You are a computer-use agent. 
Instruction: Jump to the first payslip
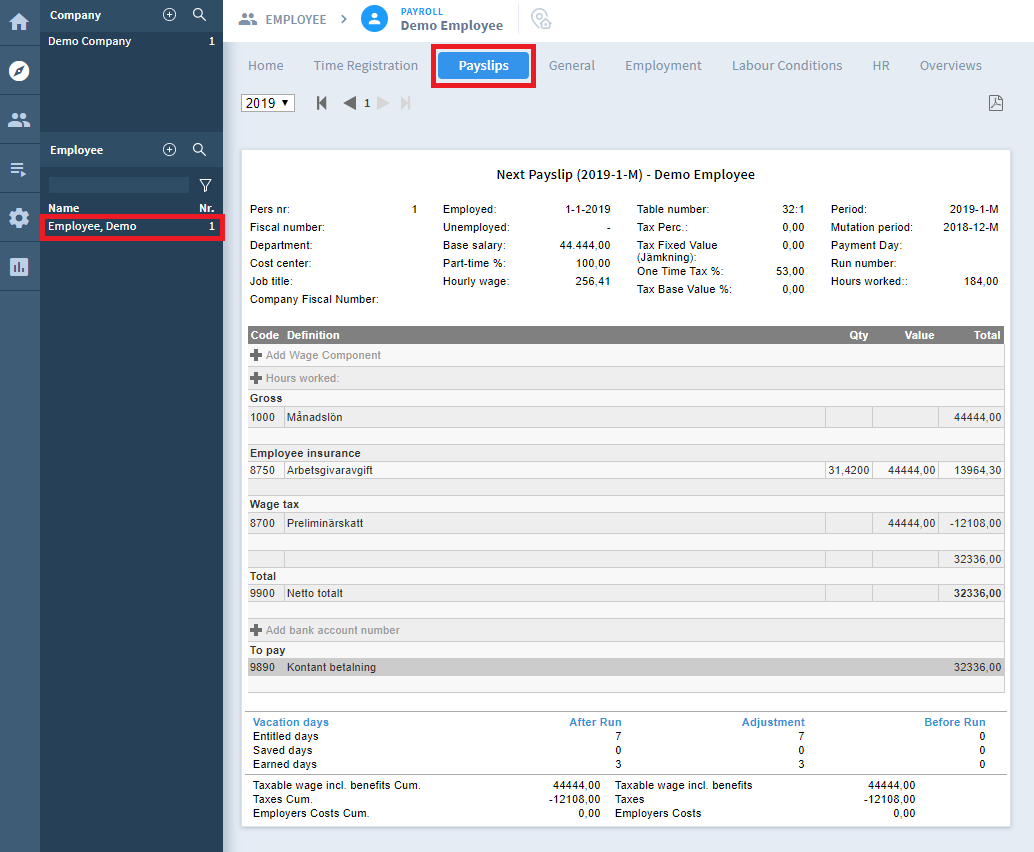(322, 103)
